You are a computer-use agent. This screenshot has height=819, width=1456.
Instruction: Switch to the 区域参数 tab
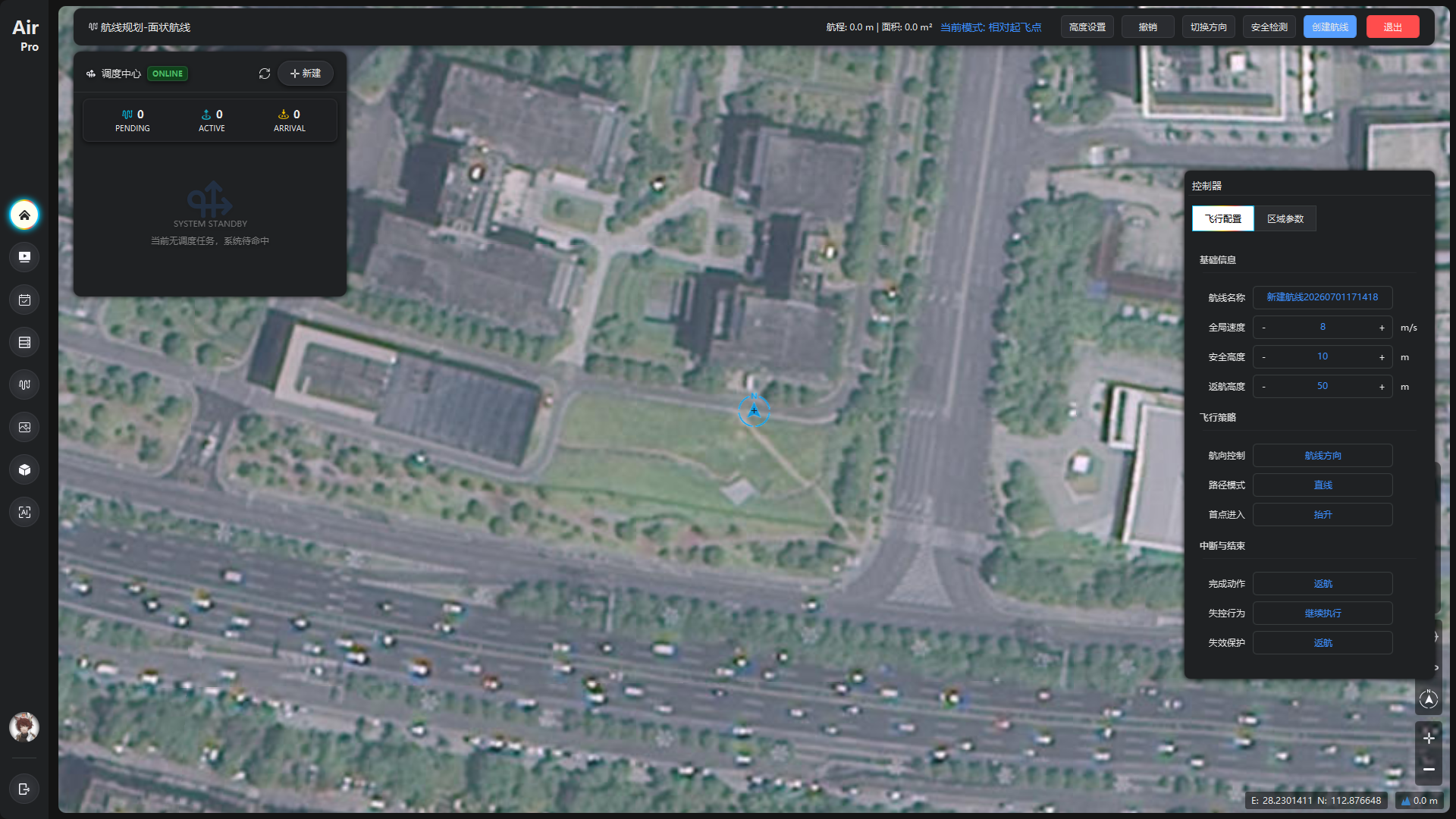point(1285,218)
